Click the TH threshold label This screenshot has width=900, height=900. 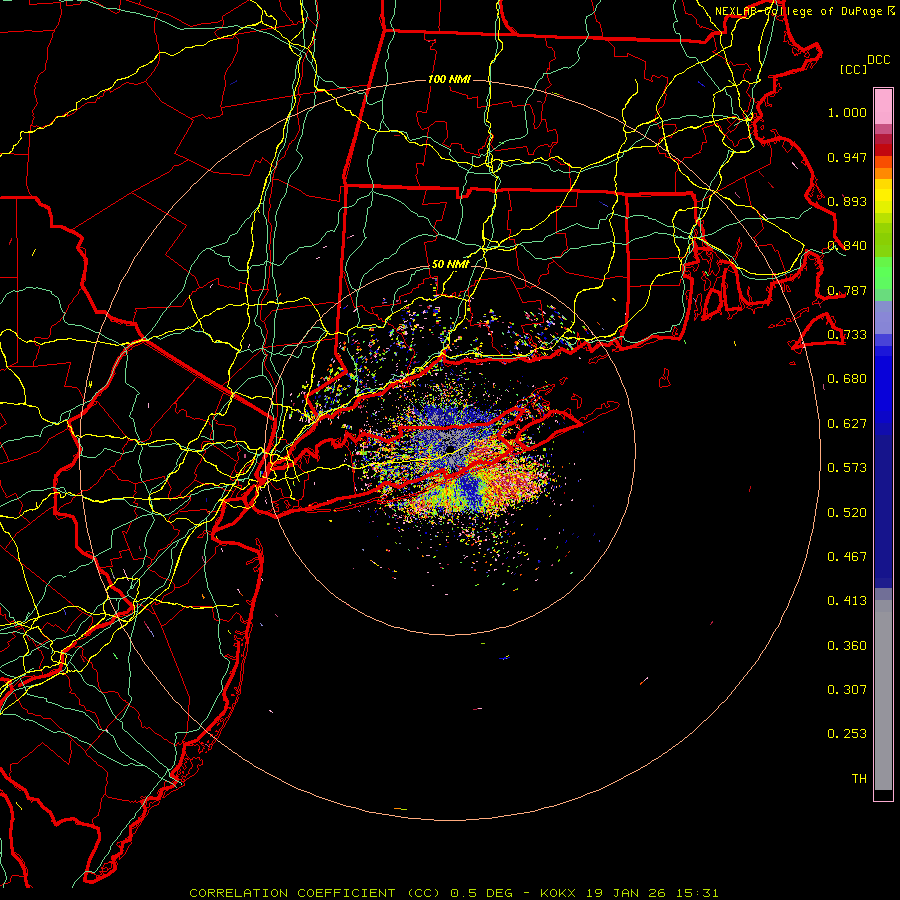859,779
